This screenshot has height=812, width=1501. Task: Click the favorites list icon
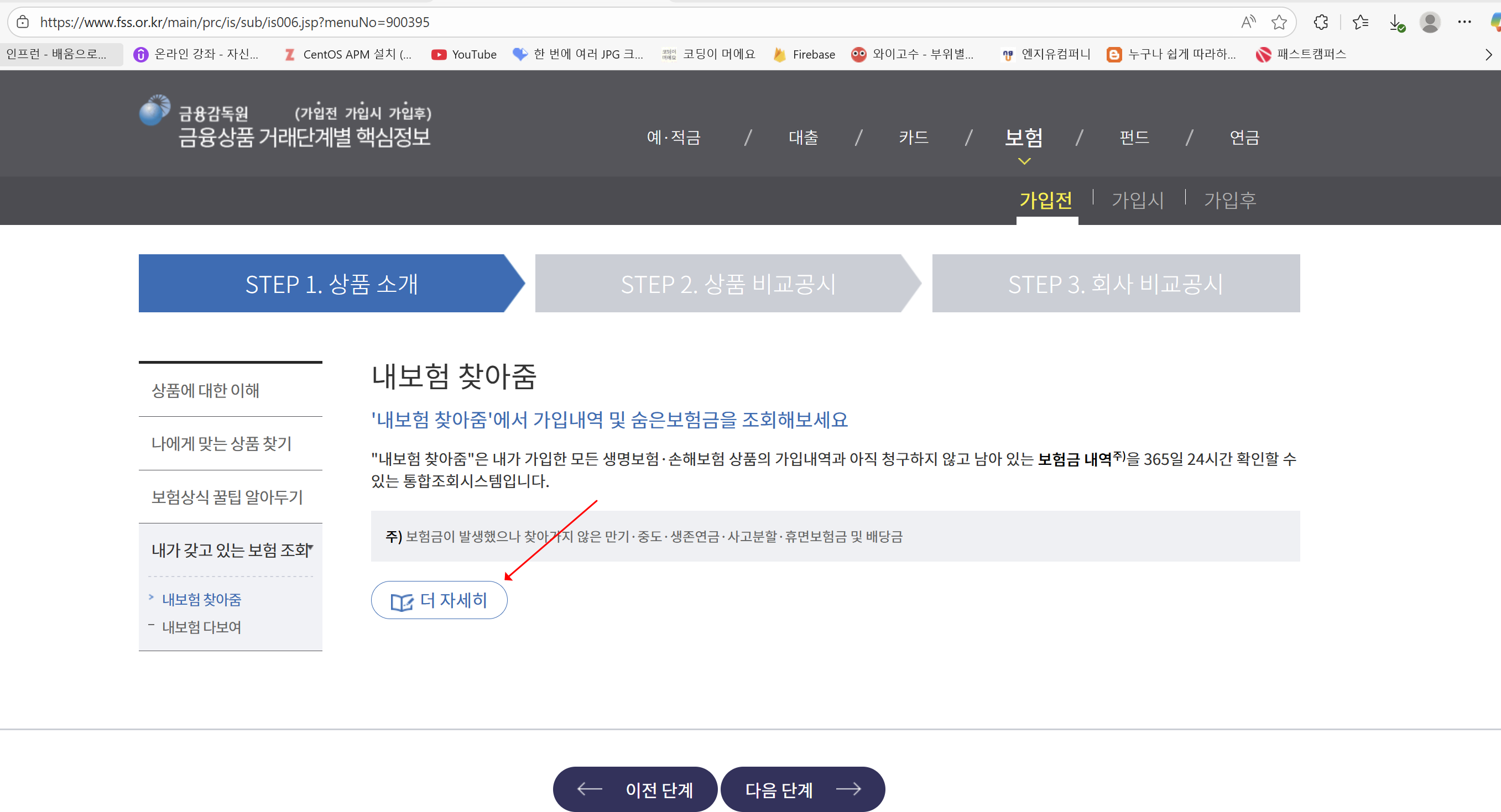coord(1360,22)
